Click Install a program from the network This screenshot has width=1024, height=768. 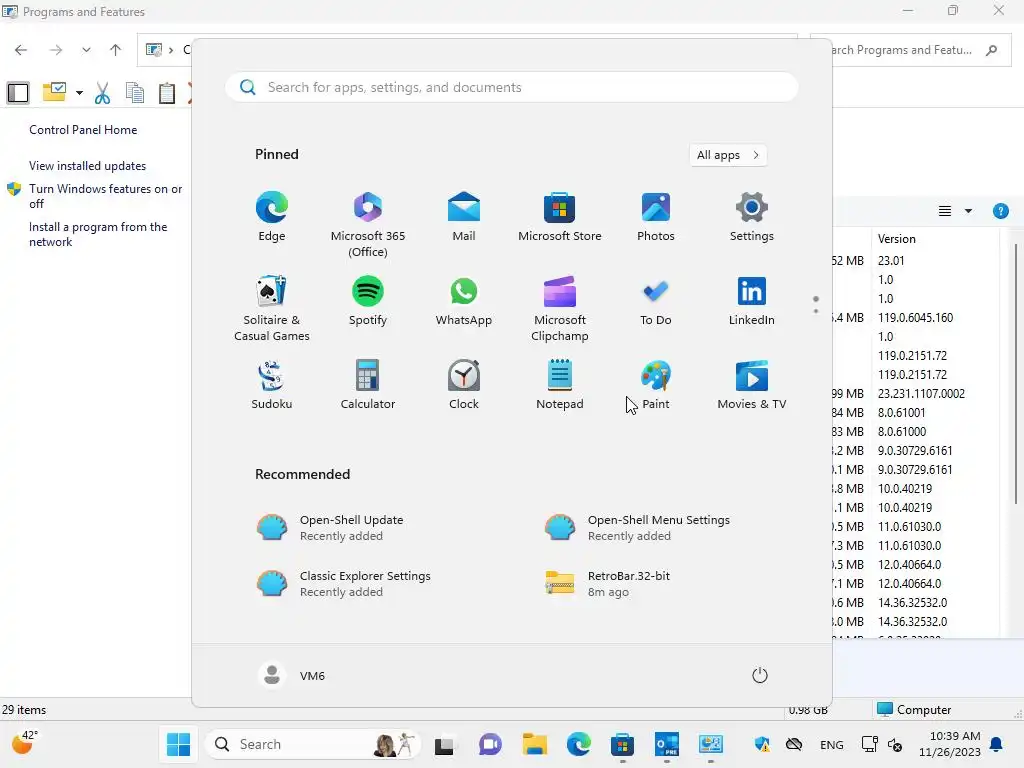pyautogui.click(x=98, y=234)
